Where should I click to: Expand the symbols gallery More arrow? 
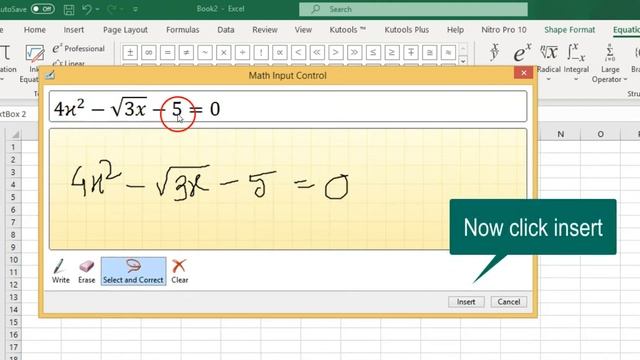tap(463, 61)
